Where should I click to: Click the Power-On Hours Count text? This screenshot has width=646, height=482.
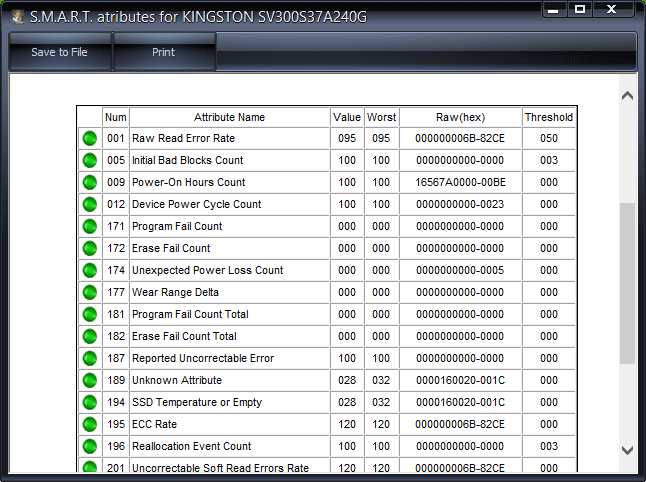tap(189, 182)
